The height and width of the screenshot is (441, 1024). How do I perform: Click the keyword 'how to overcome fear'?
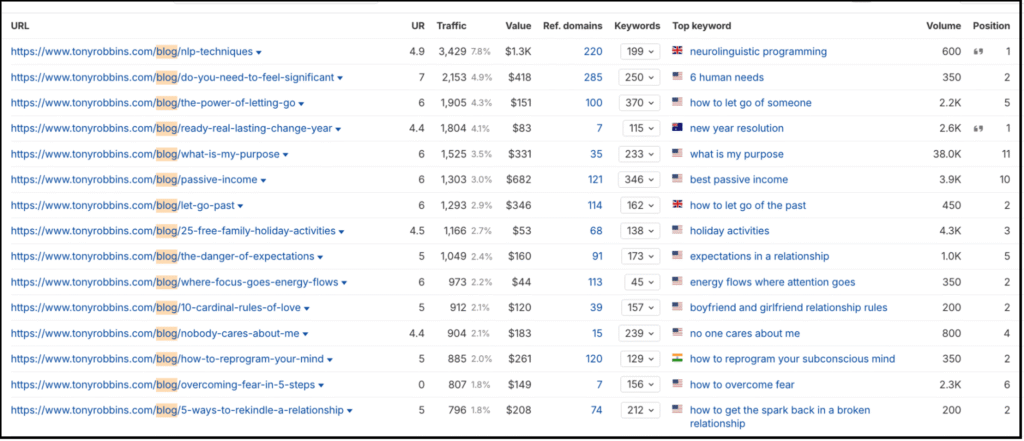pos(742,385)
